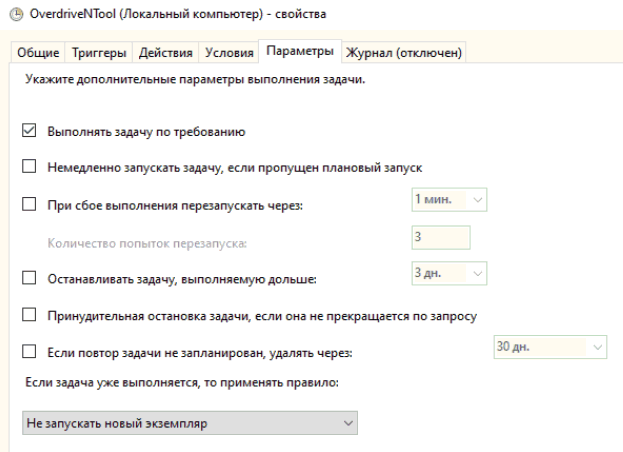Expand the 1 мин. restart interval dropdown
The image size is (623, 452).
449,199
